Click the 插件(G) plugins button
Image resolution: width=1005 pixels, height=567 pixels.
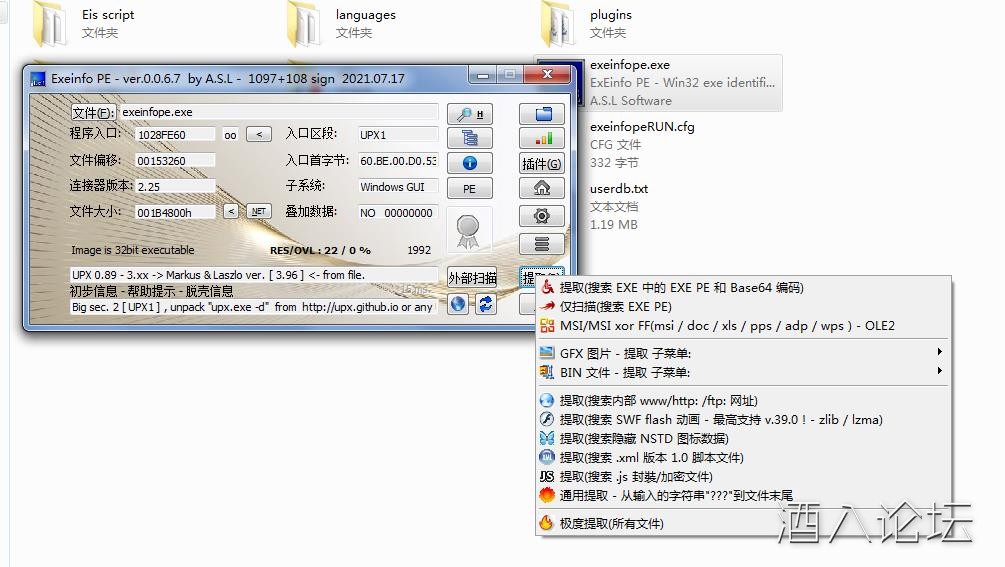tap(541, 163)
